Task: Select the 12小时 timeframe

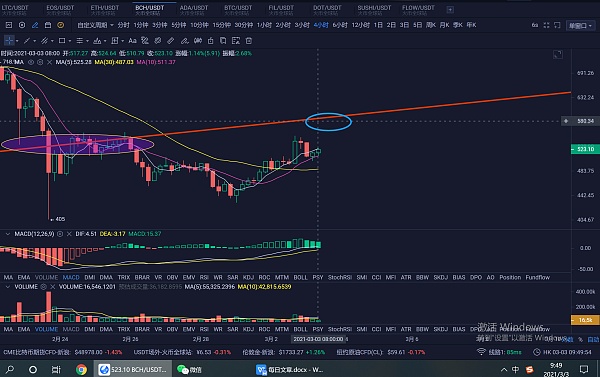Action: (x=360, y=25)
